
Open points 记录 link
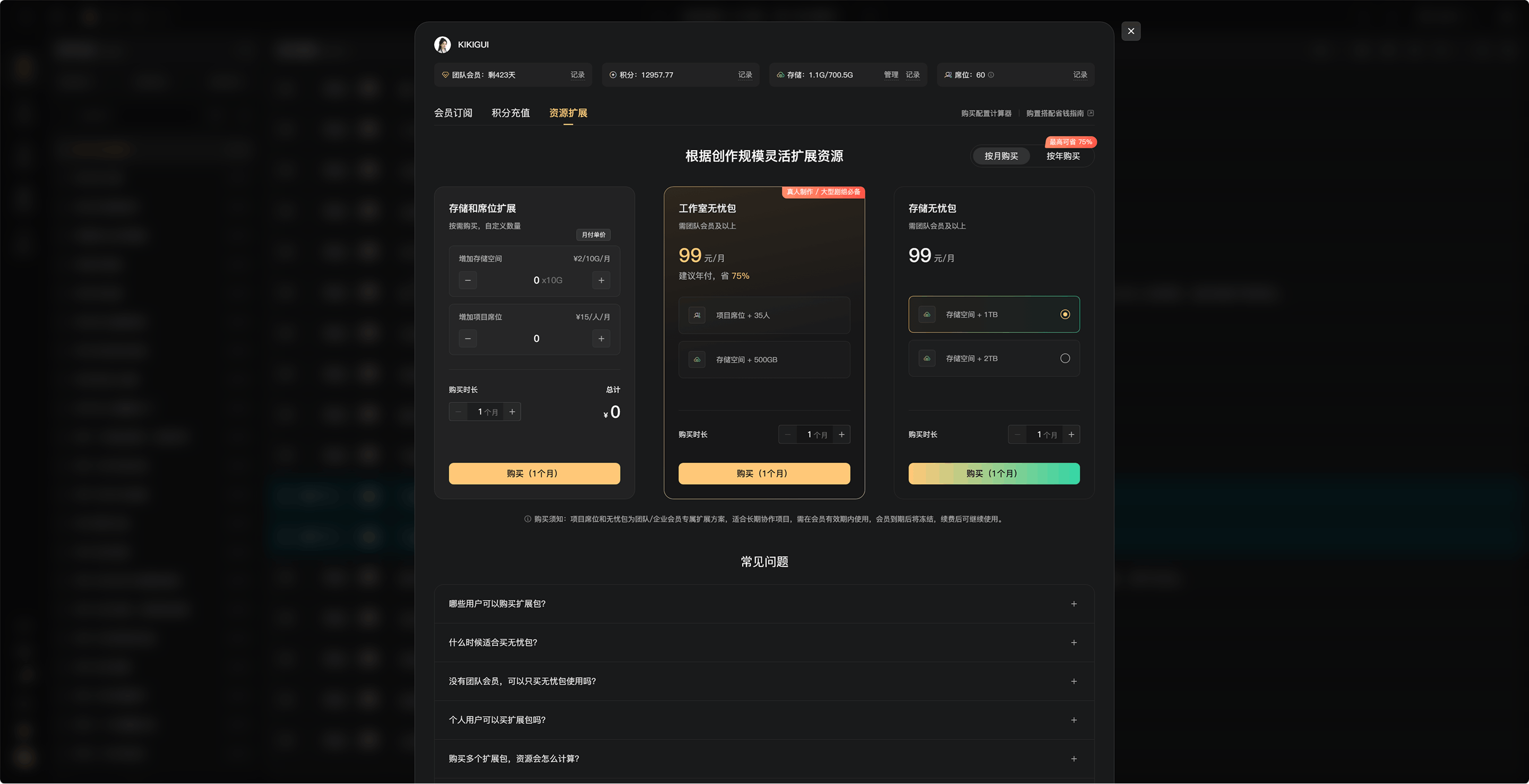tap(745, 75)
